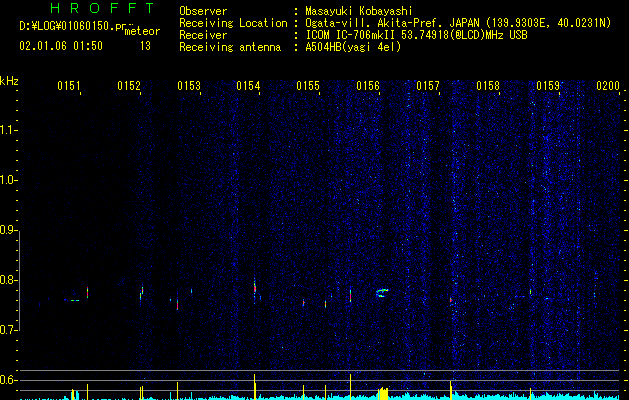Click the 0153 time marker
The image size is (629, 400).
click(189, 86)
